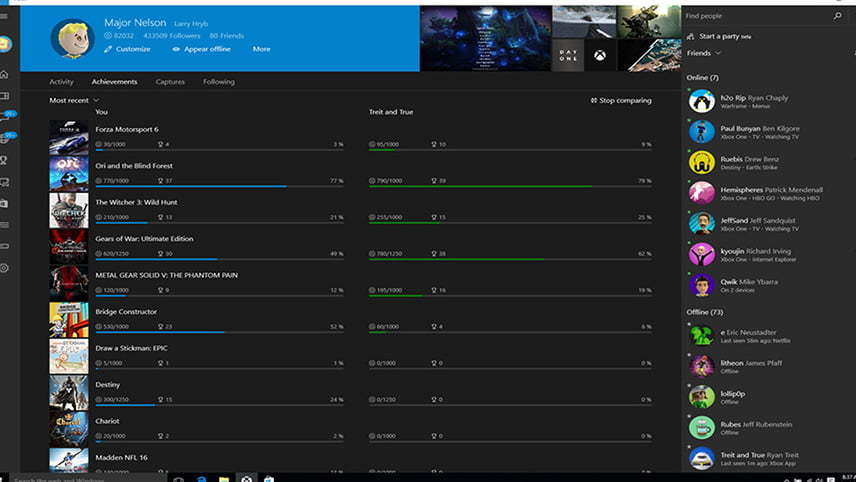Start a party beta
The height and width of the screenshot is (482, 856).
(719, 37)
